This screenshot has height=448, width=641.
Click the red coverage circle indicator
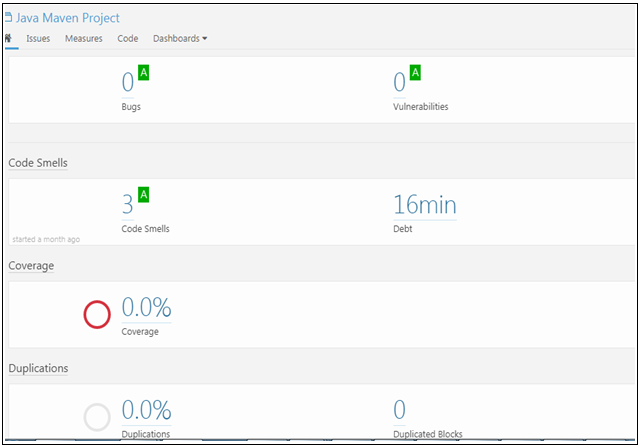click(x=97, y=315)
